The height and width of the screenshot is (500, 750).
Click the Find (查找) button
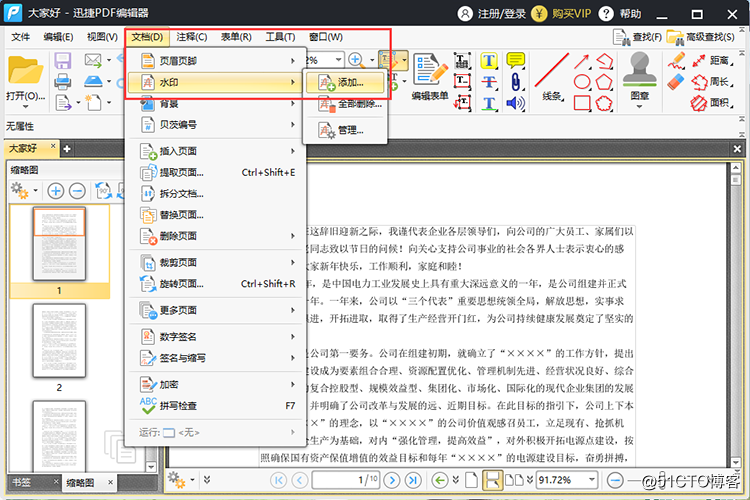(638, 37)
